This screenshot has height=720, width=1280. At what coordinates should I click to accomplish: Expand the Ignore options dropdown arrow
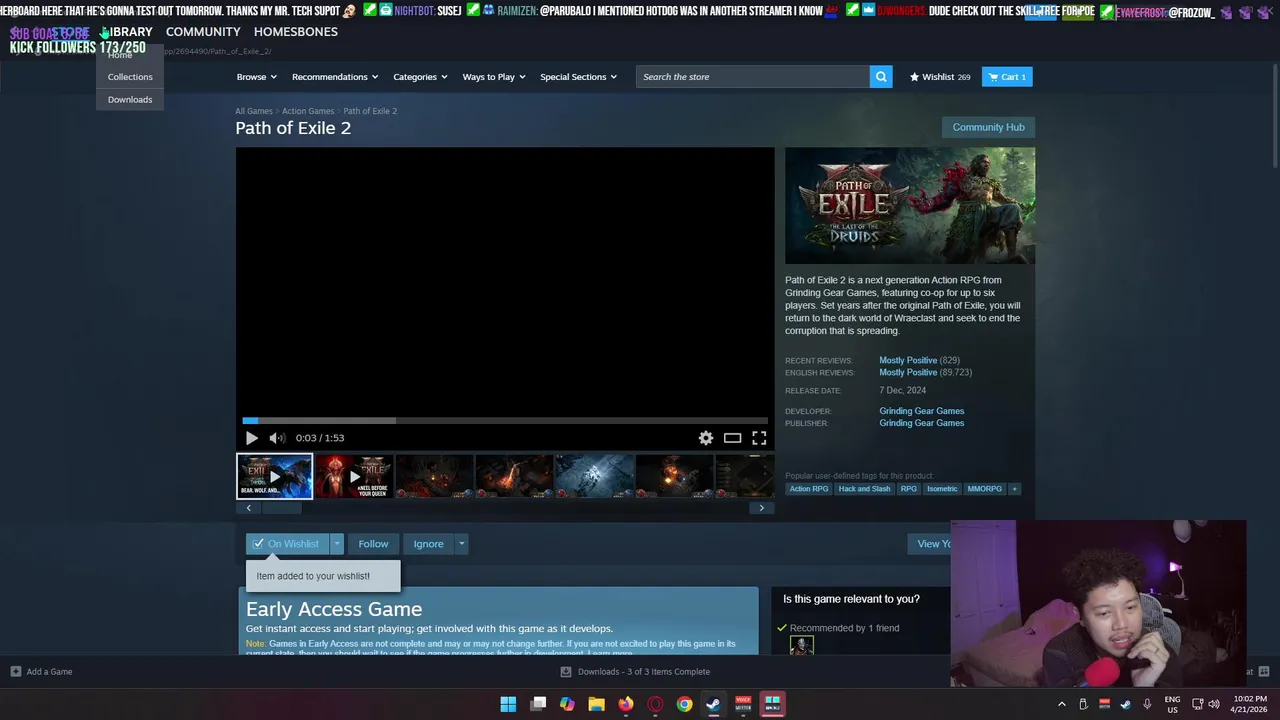(461, 544)
